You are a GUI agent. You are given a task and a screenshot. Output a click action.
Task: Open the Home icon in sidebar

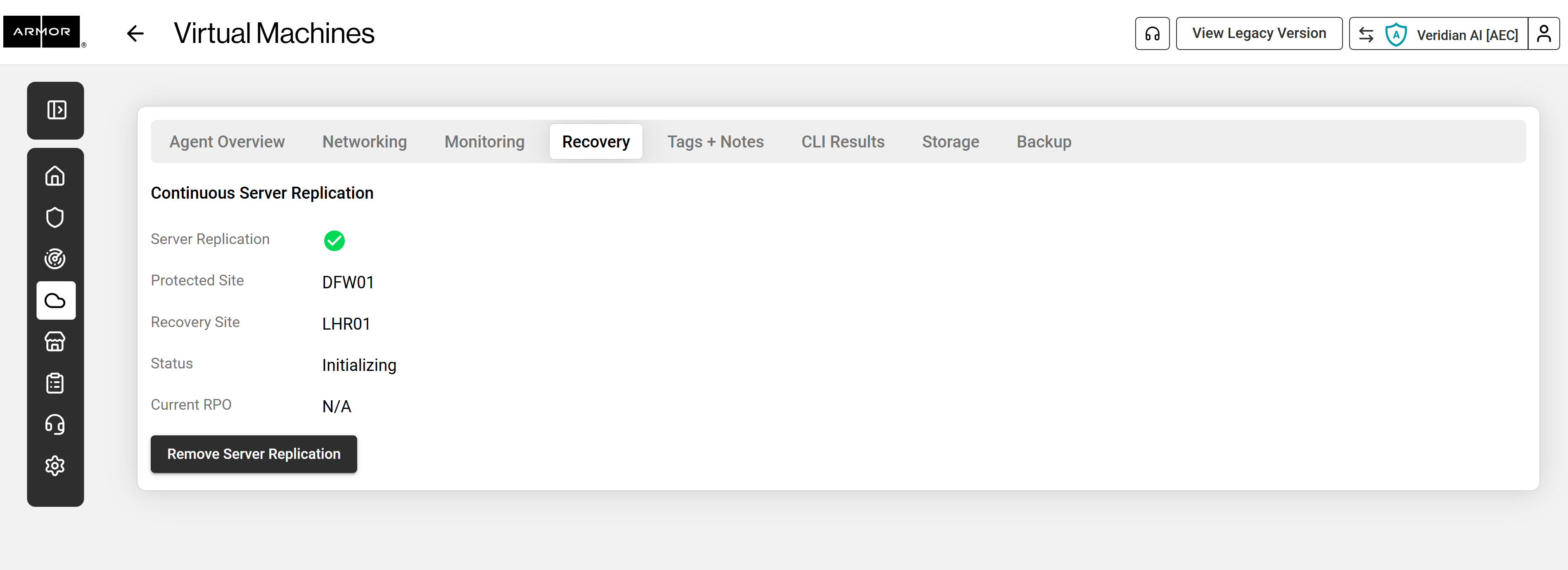(x=55, y=176)
